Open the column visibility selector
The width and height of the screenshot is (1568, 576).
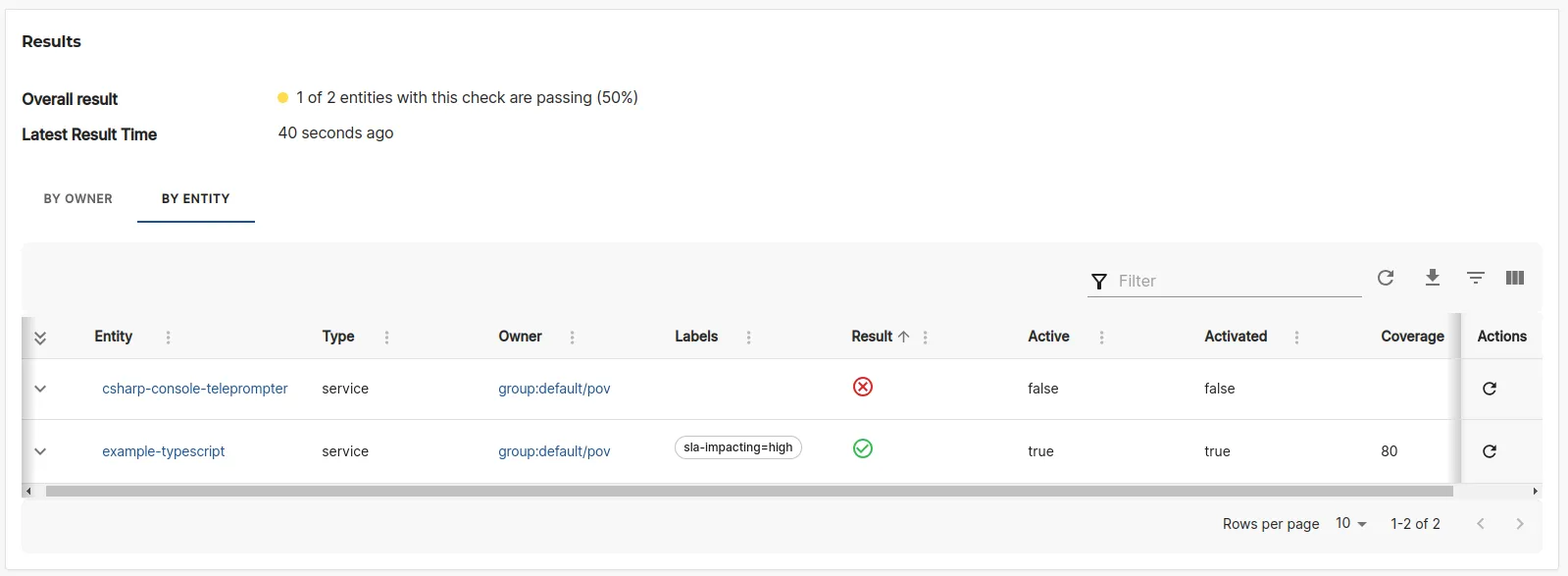pos(1514,279)
